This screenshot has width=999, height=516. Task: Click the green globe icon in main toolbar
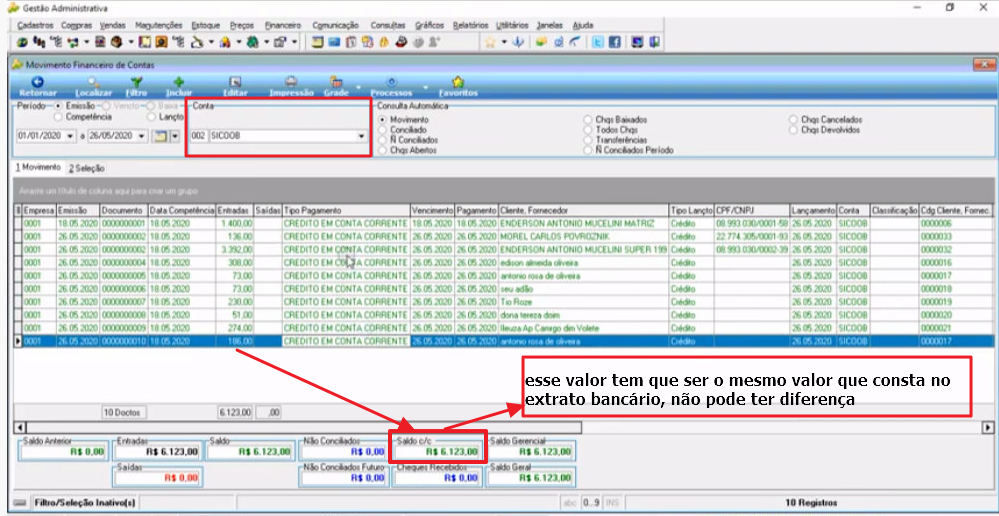[21, 42]
